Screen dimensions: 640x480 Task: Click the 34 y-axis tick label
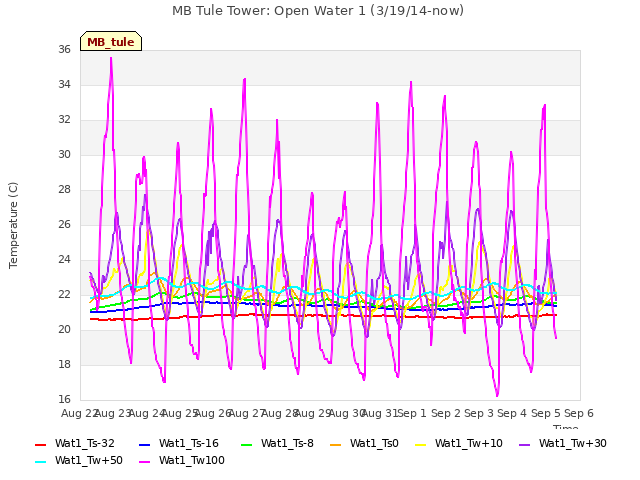(x=64, y=84)
